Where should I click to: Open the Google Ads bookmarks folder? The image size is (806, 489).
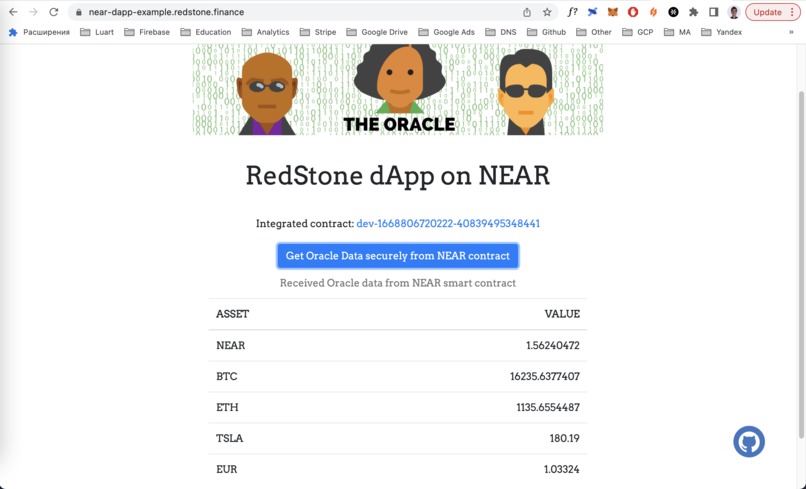(447, 32)
